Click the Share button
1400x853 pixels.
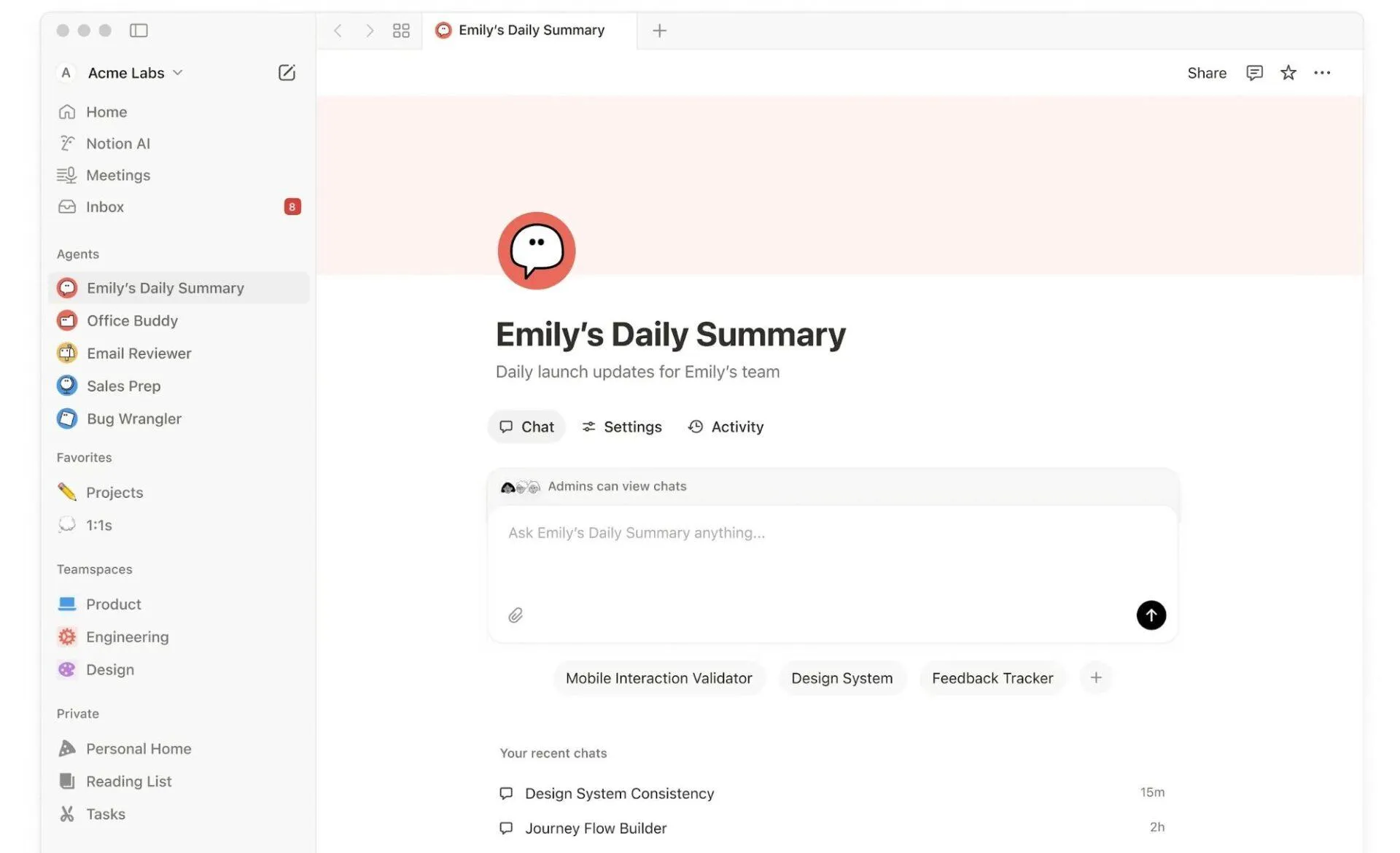point(1206,72)
